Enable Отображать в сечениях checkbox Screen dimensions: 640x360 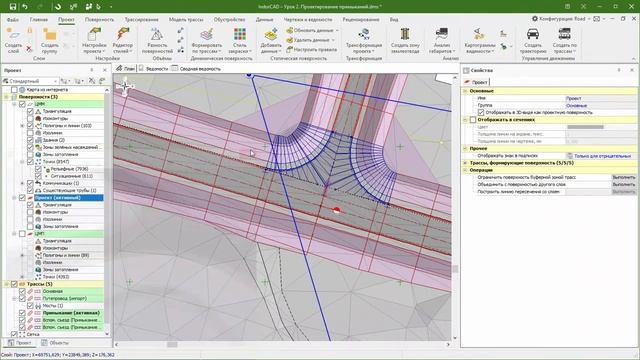tap(473, 120)
